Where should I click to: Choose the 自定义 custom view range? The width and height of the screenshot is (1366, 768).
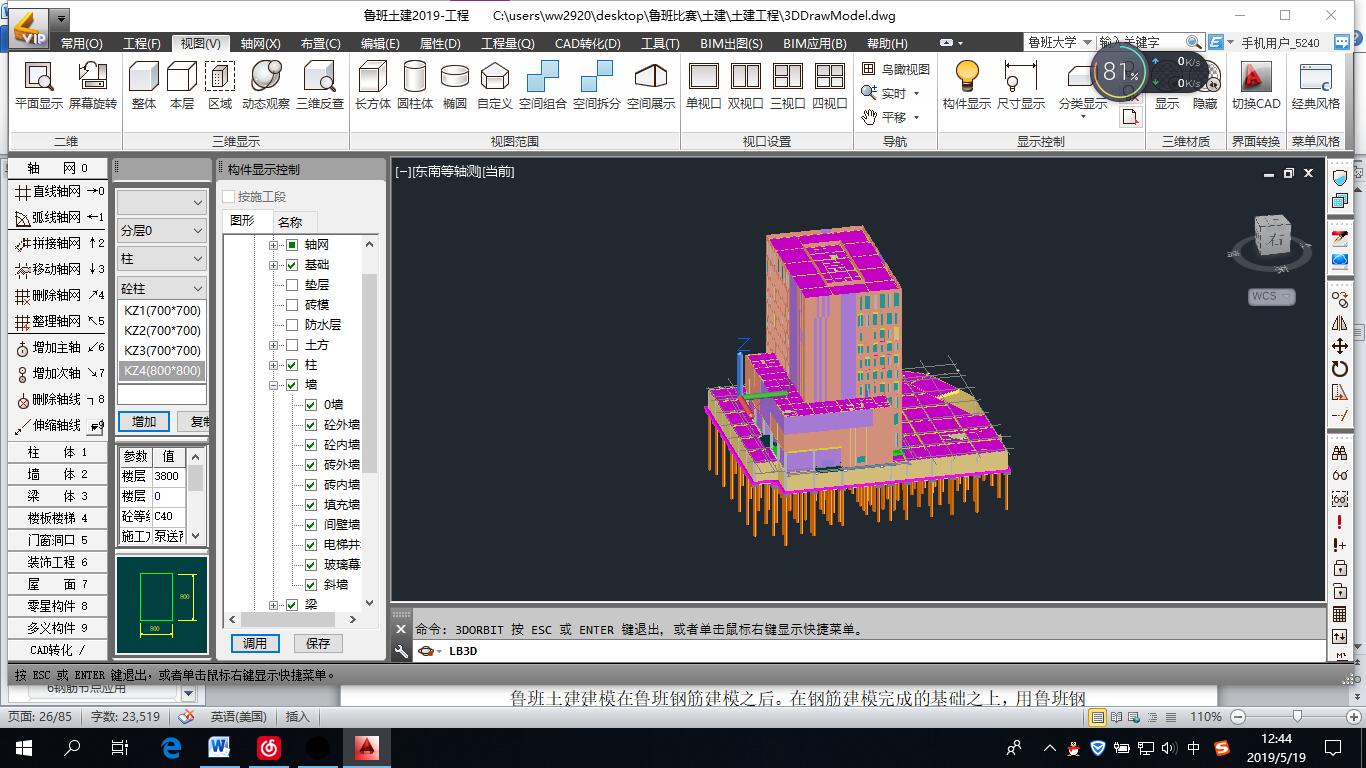(495, 85)
